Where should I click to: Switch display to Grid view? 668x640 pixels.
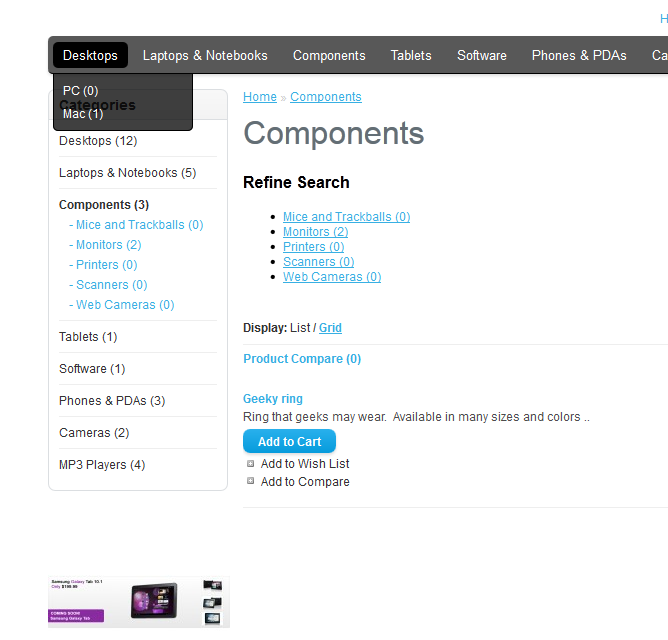330,328
